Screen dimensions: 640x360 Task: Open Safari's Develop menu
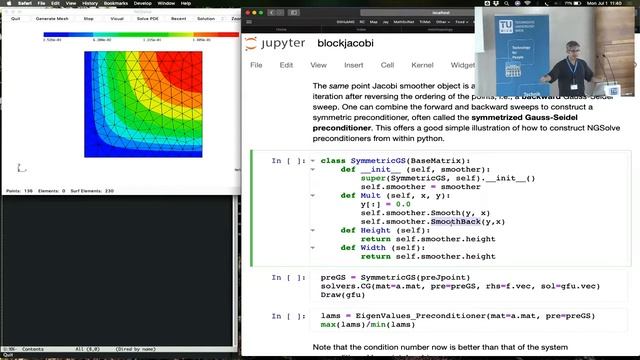tap(143, 3)
